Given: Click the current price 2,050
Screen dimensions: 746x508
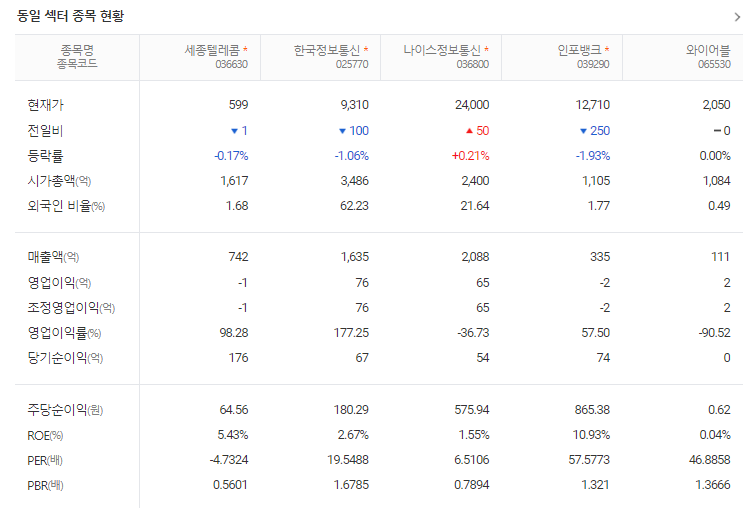Looking at the screenshot, I should (x=716, y=105).
